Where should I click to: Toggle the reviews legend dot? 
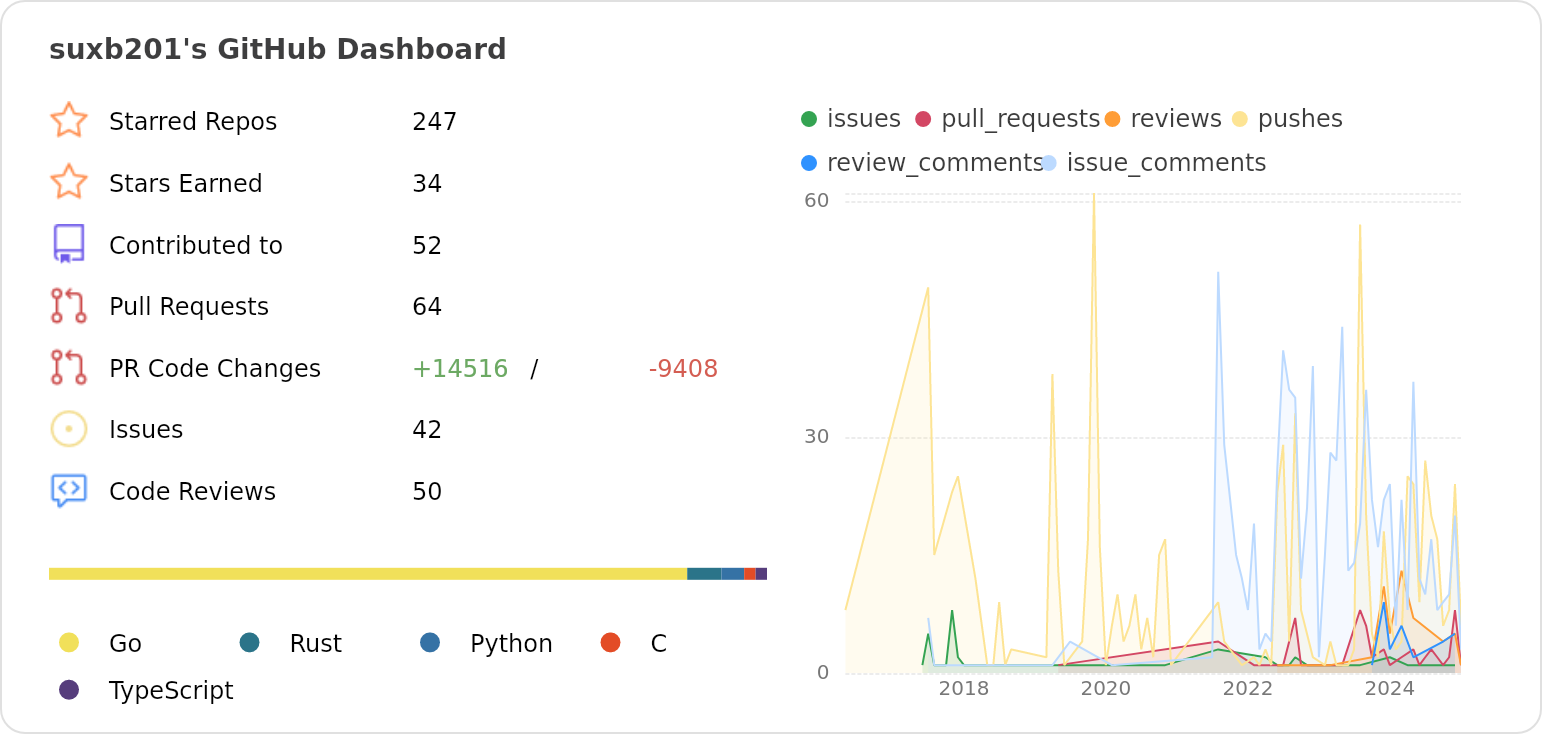coord(1112,119)
